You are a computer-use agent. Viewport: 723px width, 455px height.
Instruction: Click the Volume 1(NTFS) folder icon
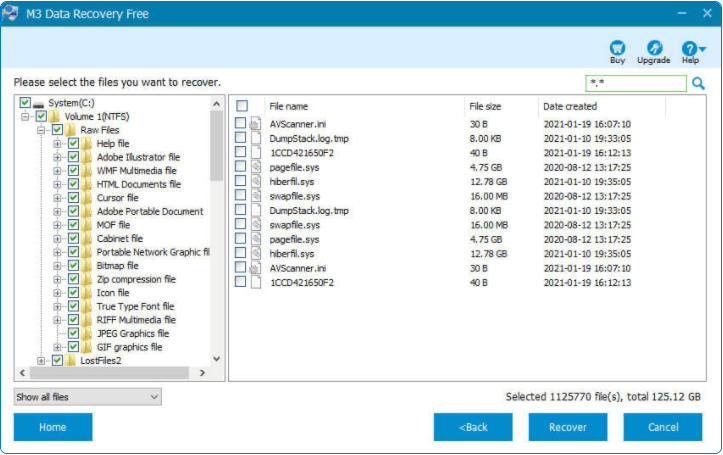pos(54,116)
